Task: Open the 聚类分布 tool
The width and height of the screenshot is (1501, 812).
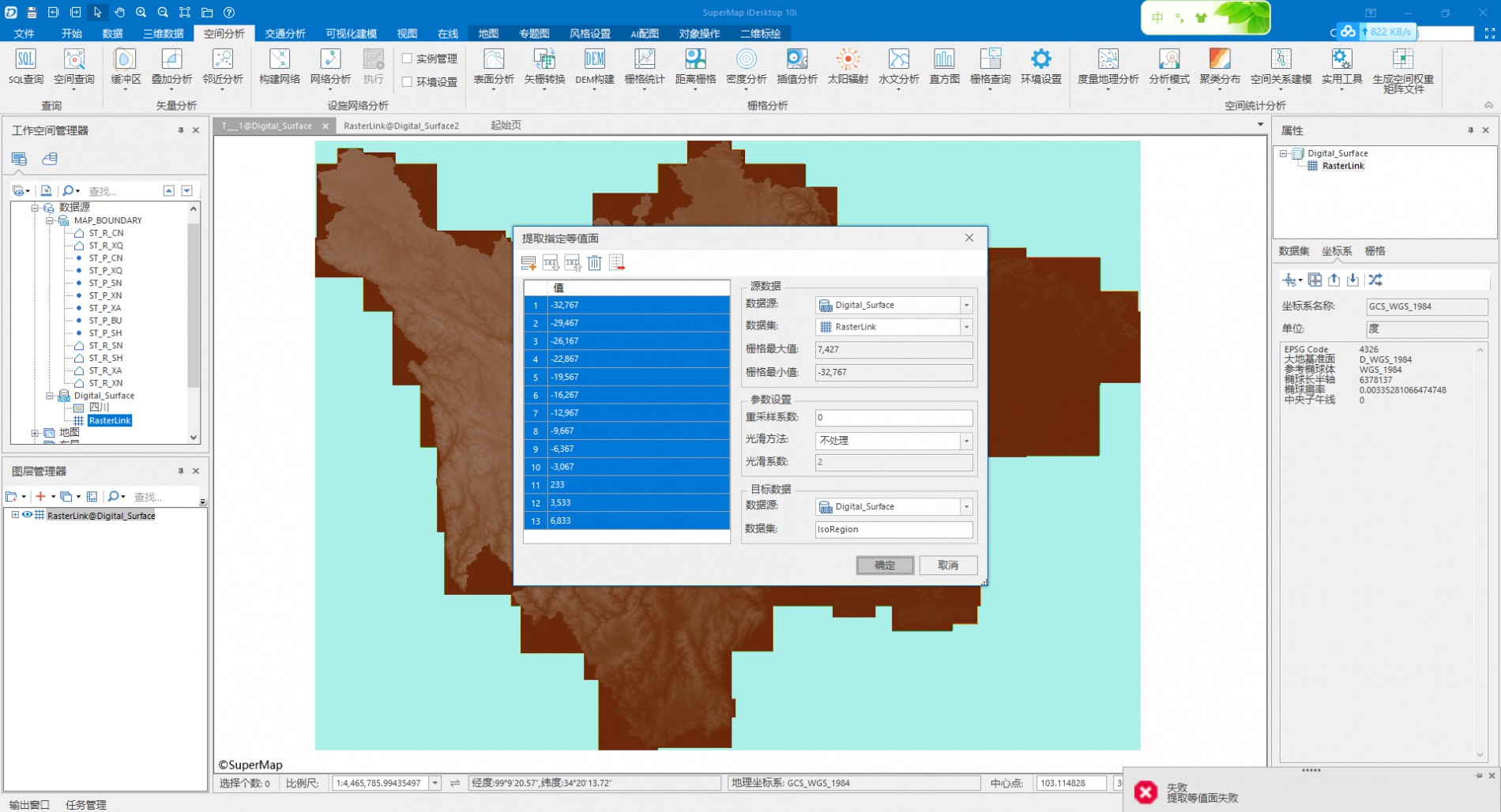Action: tap(1220, 67)
